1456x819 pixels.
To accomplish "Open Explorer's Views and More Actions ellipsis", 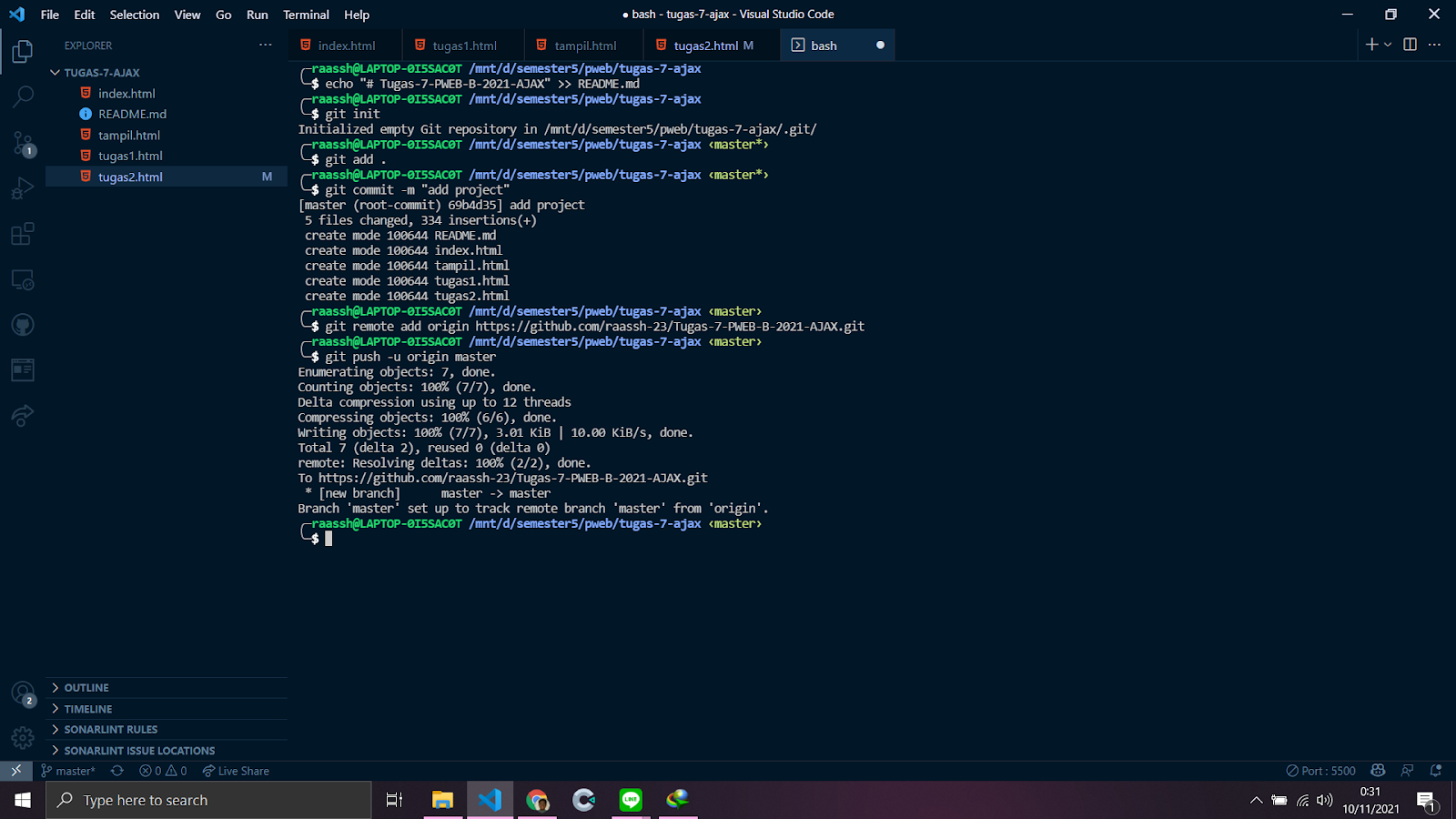I will point(266,45).
